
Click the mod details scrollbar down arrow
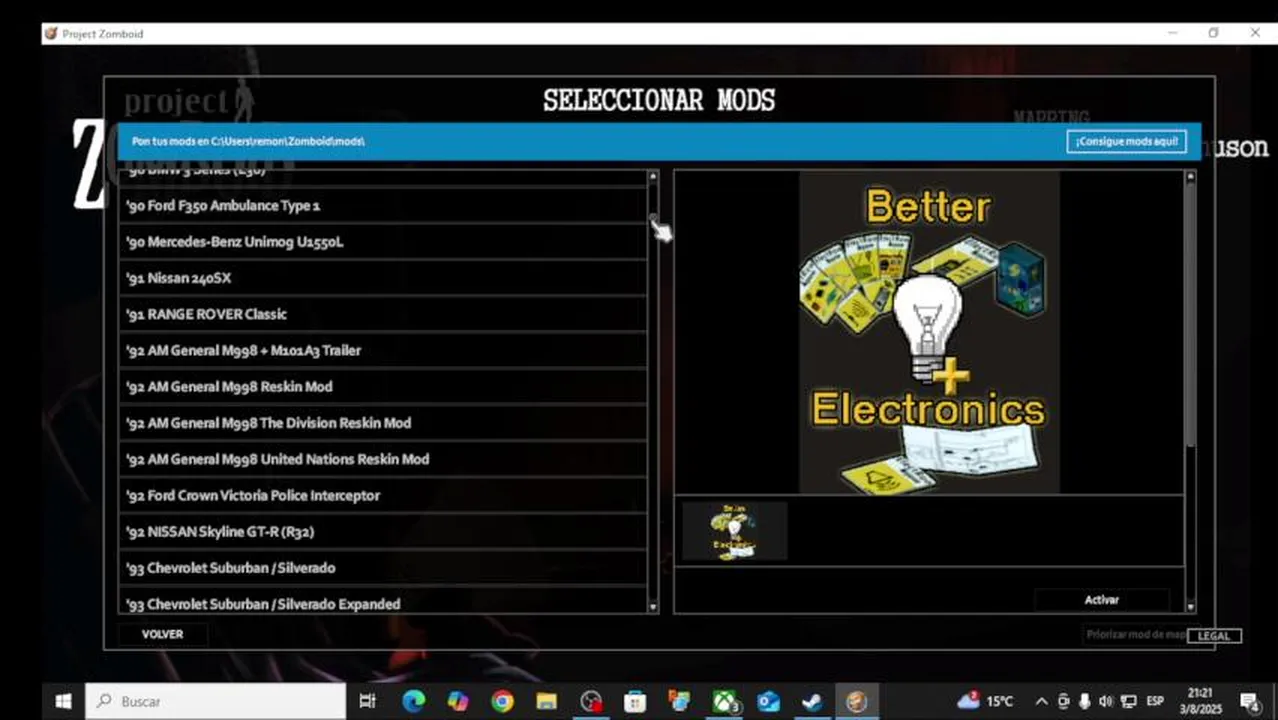(x=1190, y=606)
